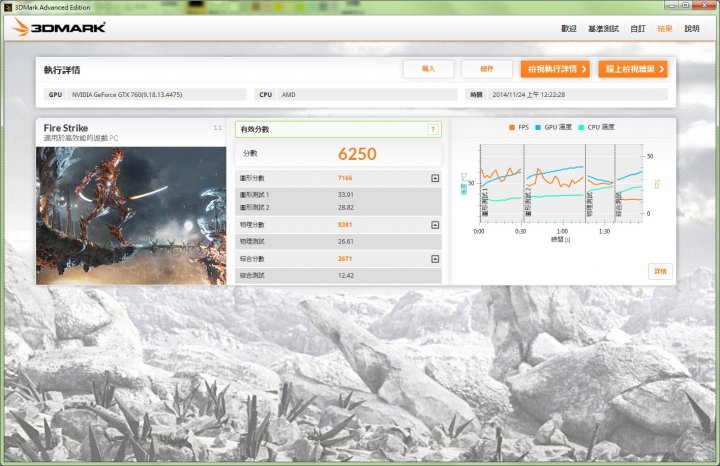
Task: Go to the 歡迎 tab
Action: [x=568, y=28]
